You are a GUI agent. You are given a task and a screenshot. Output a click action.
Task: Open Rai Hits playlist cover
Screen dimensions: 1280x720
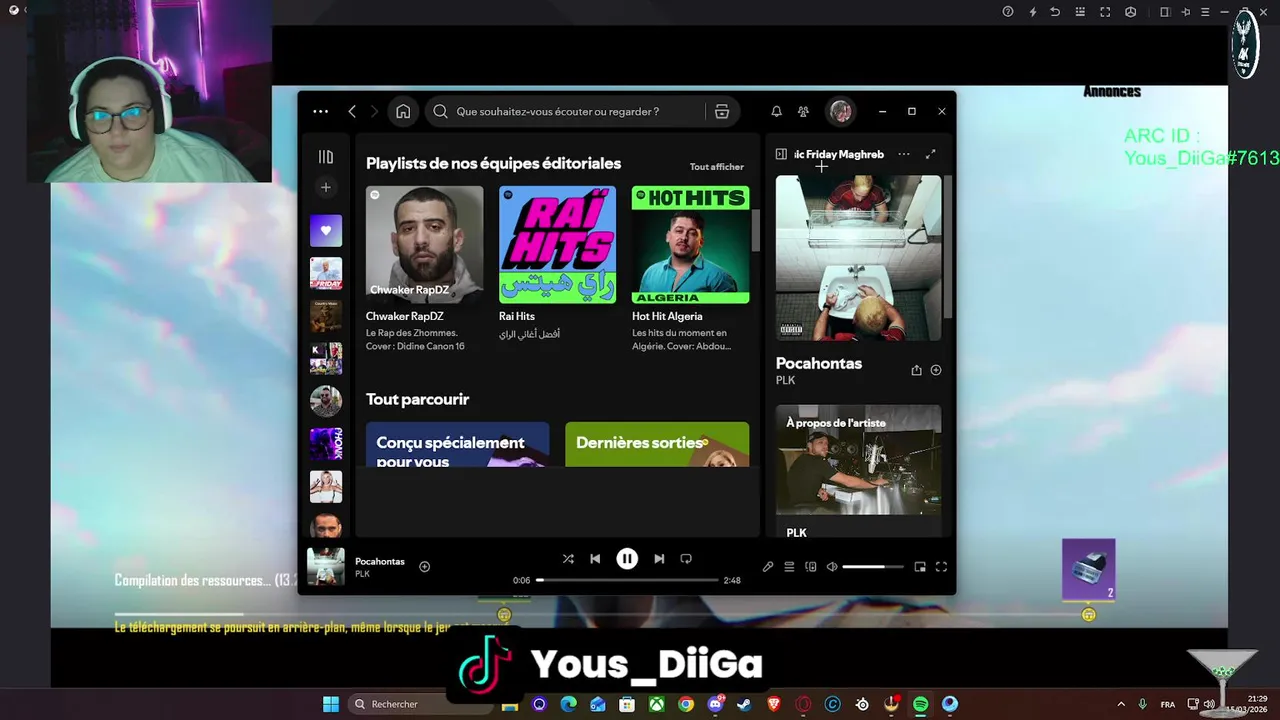point(557,244)
